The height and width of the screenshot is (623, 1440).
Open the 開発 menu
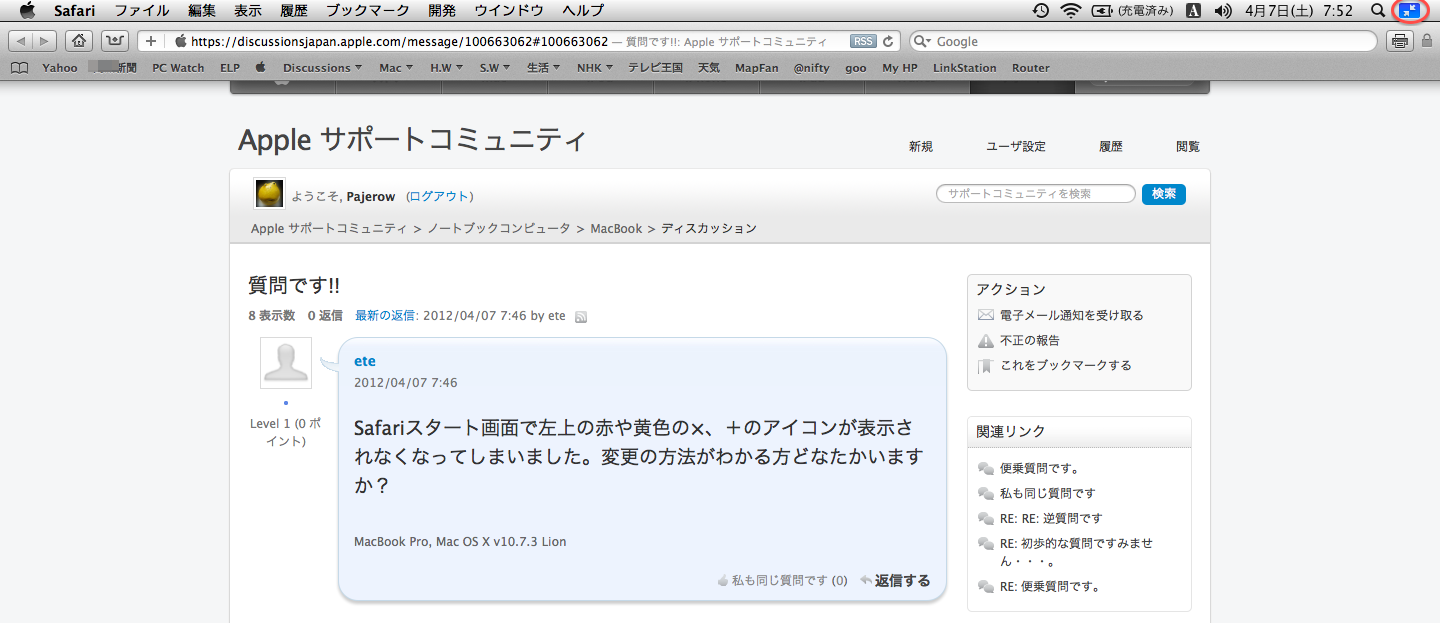pyautogui.click(x=442, y=11)
